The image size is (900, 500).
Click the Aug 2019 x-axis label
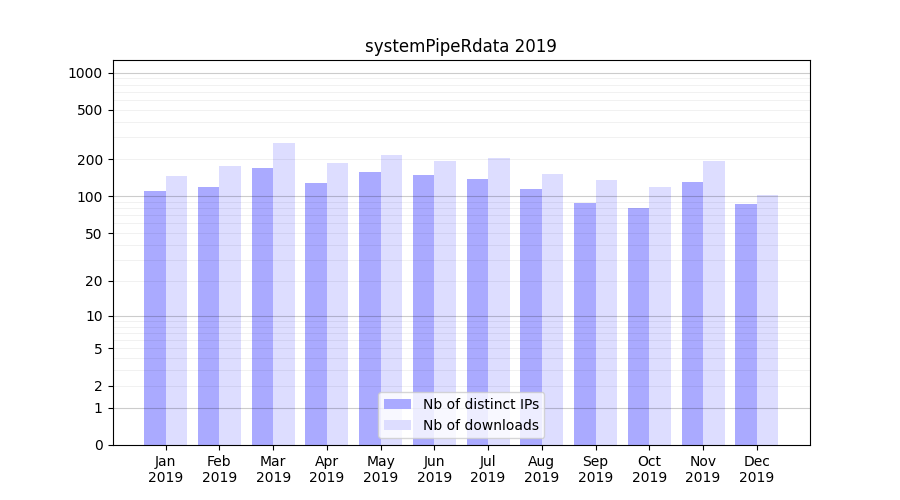[541, 469]
